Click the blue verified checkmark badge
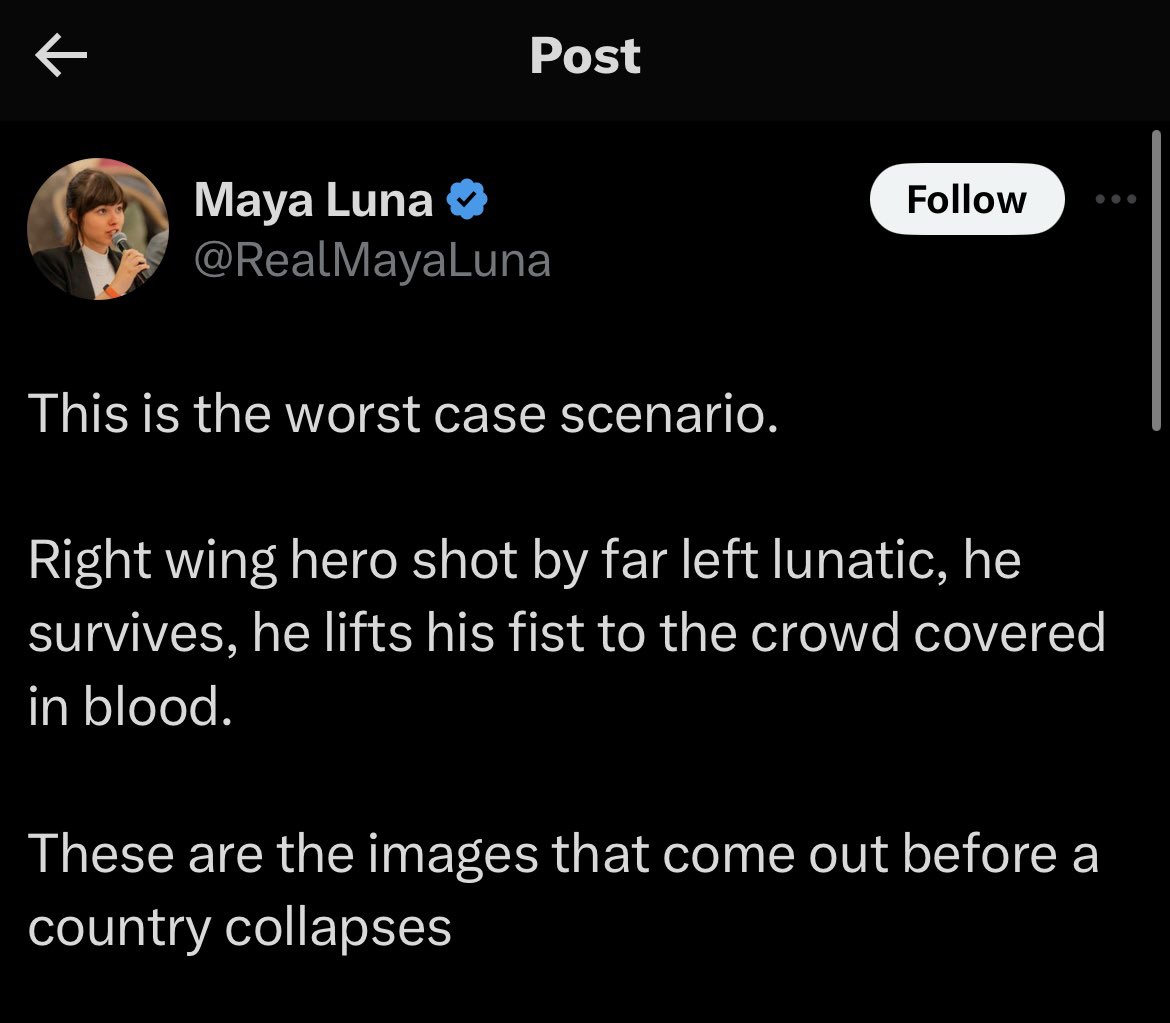The width and height of the screenshot is (1170, 1023). tap(467, 199)
